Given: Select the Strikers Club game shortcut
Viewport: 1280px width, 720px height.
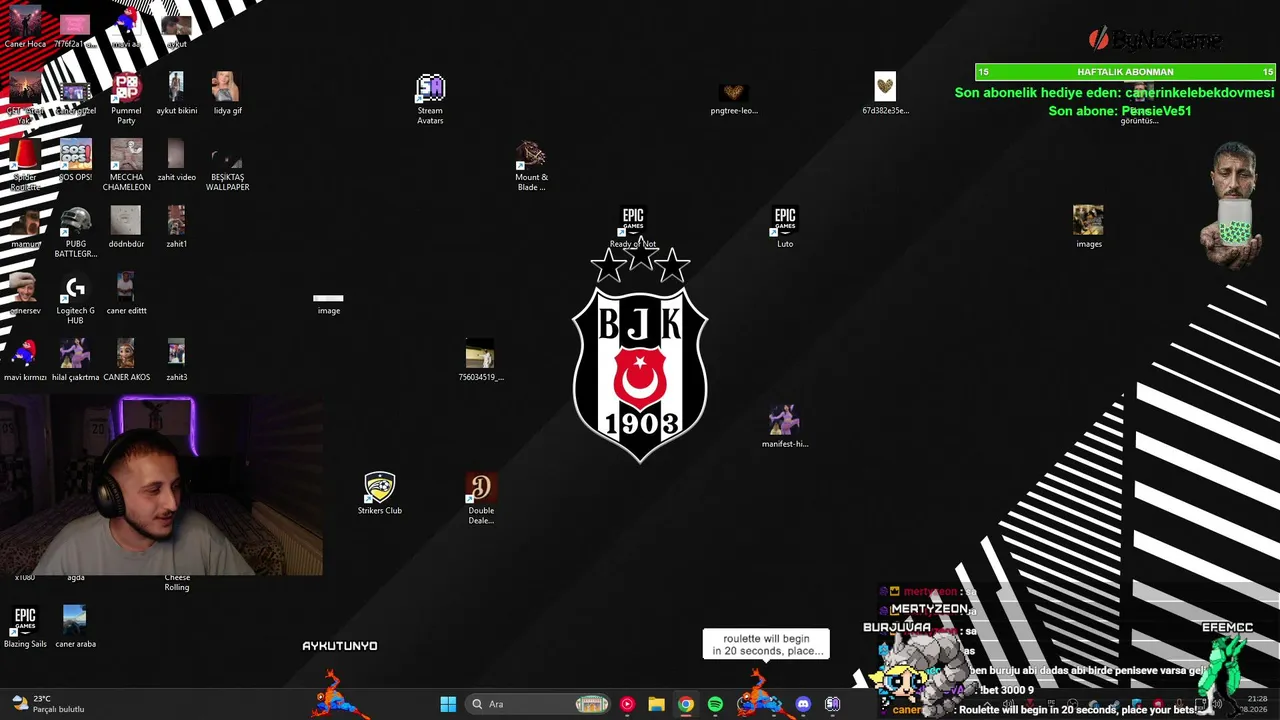Looking at the screenshot, I should pos(379,494).
